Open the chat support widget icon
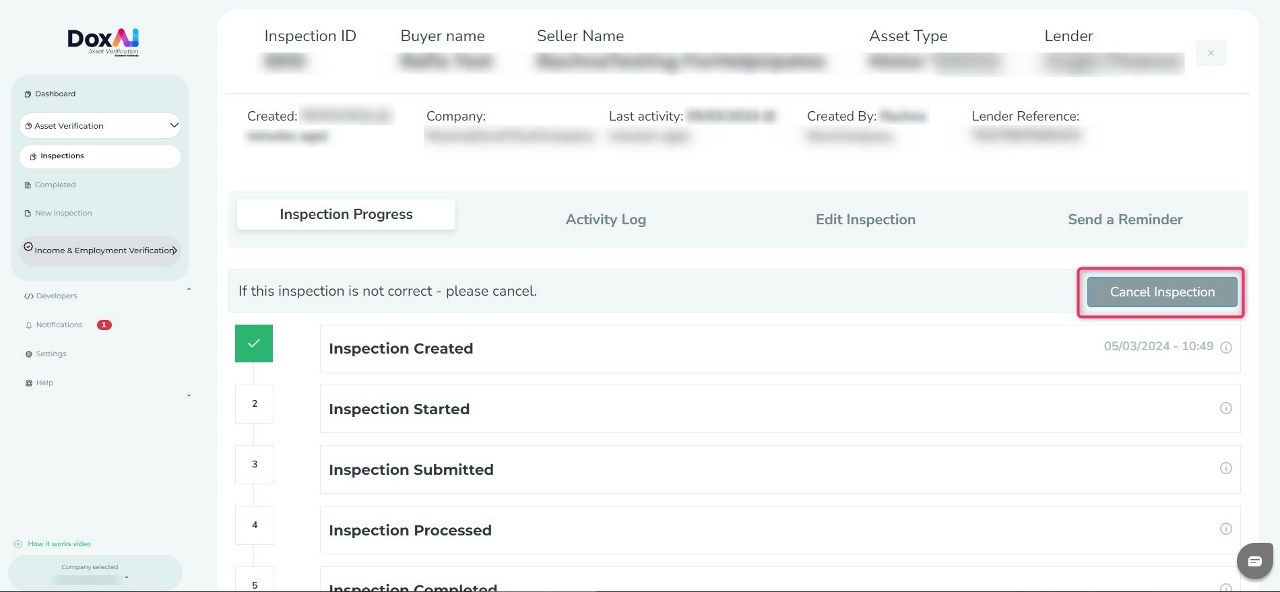 [1254, 560]
